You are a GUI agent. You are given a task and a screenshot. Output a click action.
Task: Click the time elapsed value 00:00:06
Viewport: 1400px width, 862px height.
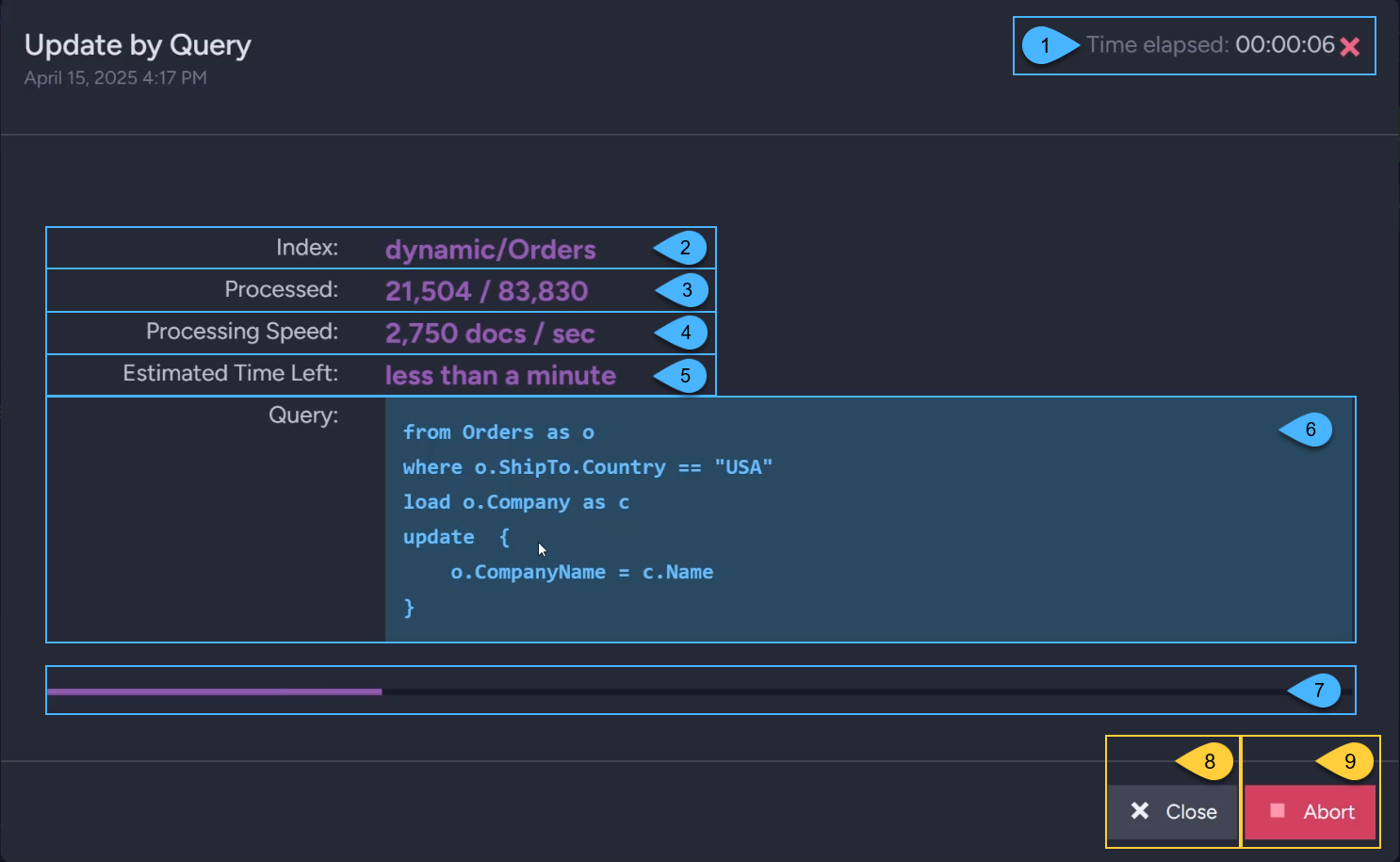[1285, 45]
